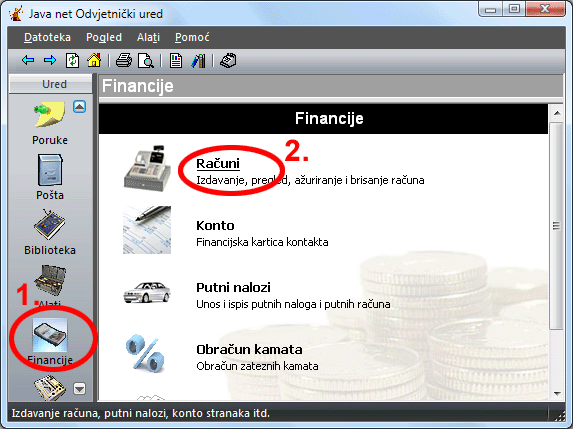Screen dimensions: 573x429
Task: Open Poruke in the sidebar
Action: click(x=50, y=124)
